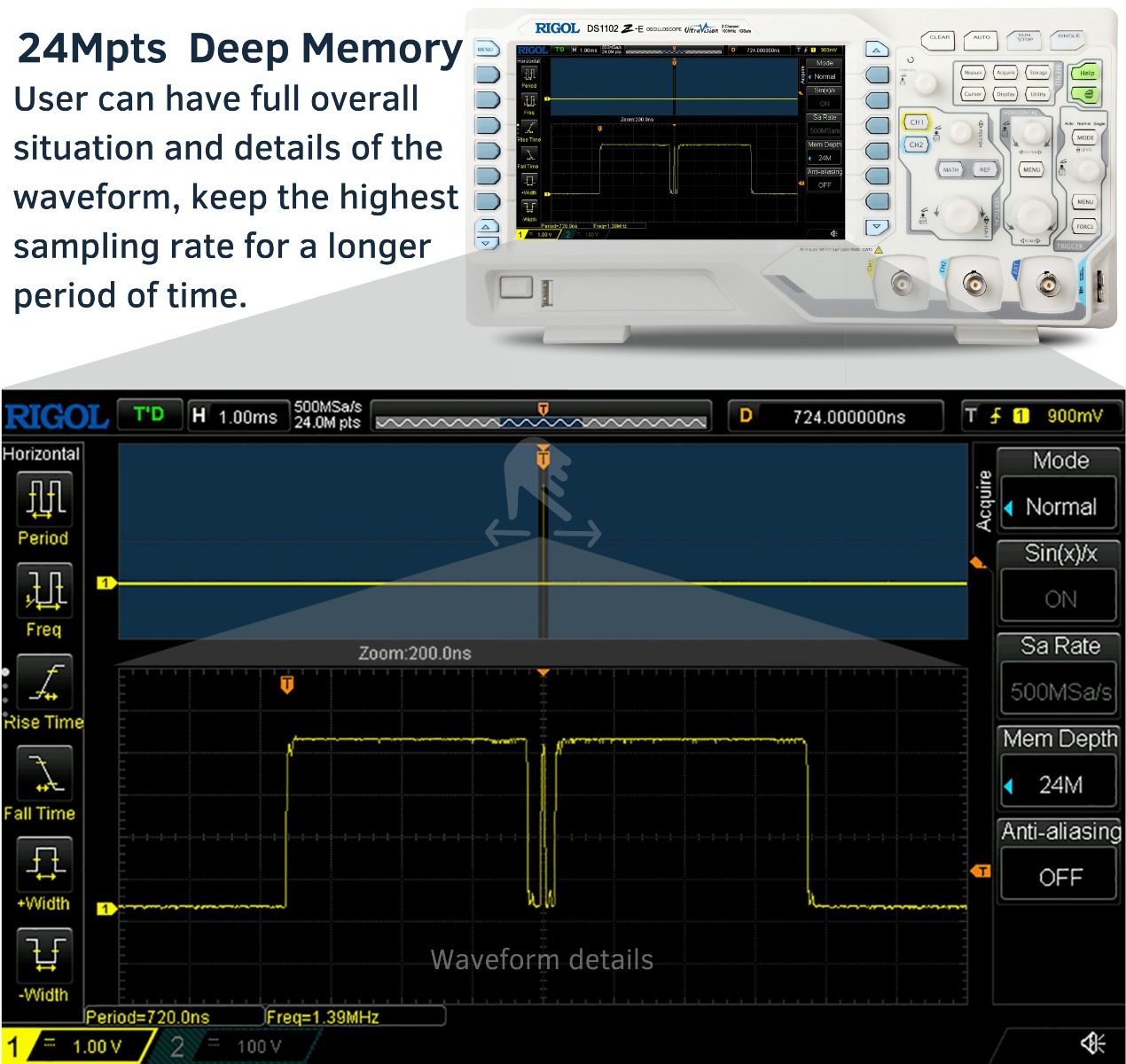Click the 500MSa/s 24.0M pts readout
The height and width of the screenshot is (1064, 1126).
pos(327,414)
